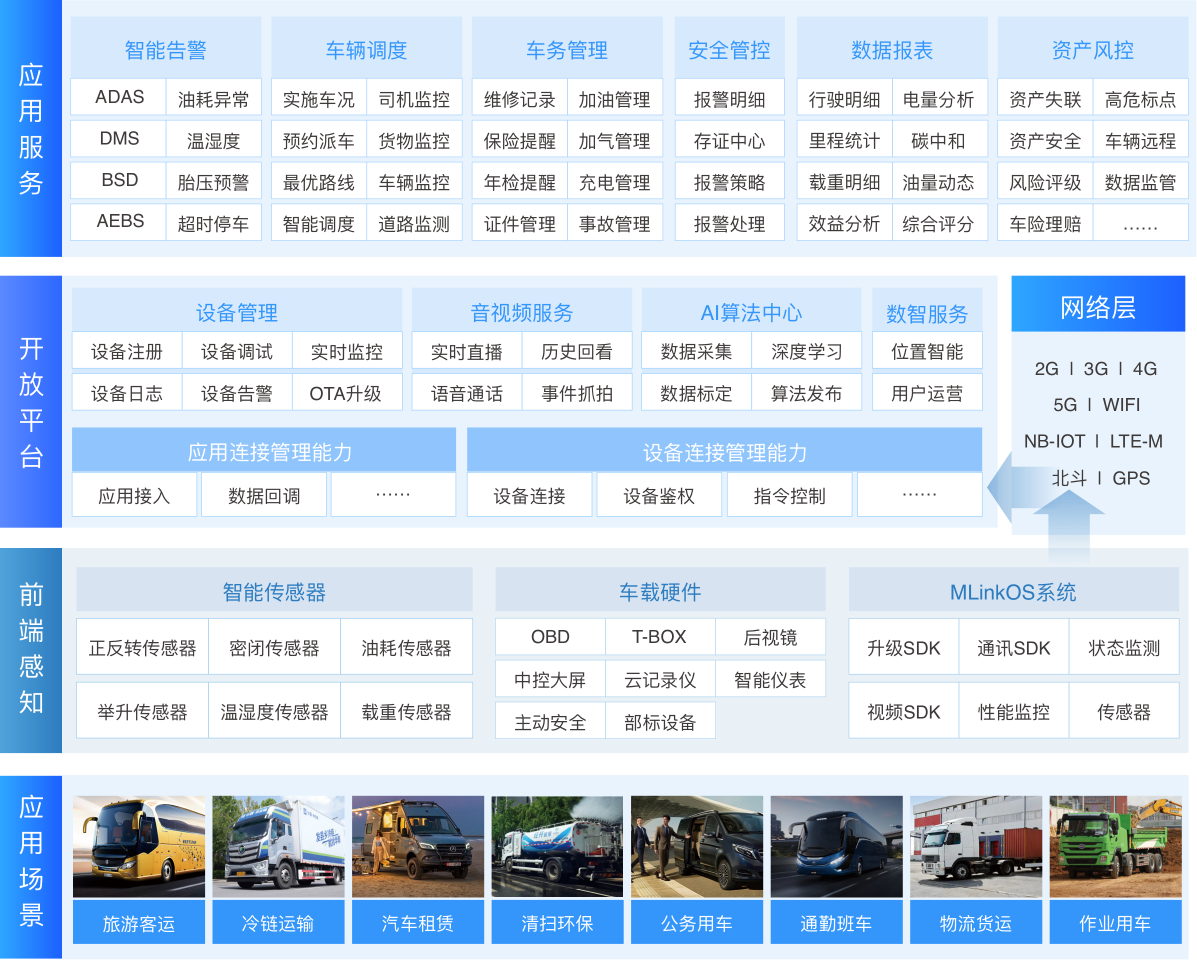Image resolution: width=1197 pixels, height=960 pixels.
Task: Select the cold chain truck photo
Action: click(278, 846)
